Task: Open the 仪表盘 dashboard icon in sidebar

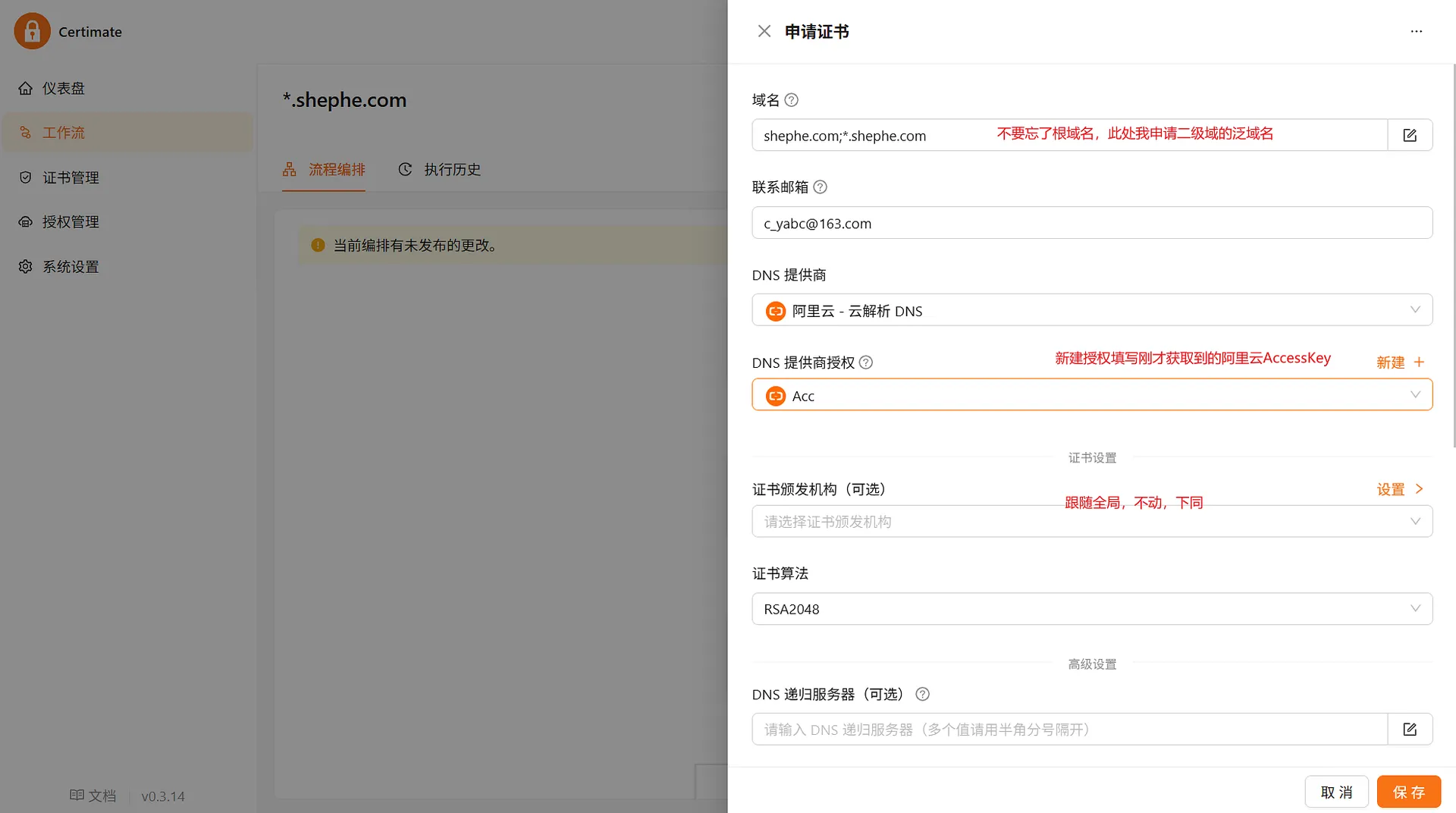Action: coord(25,88)
